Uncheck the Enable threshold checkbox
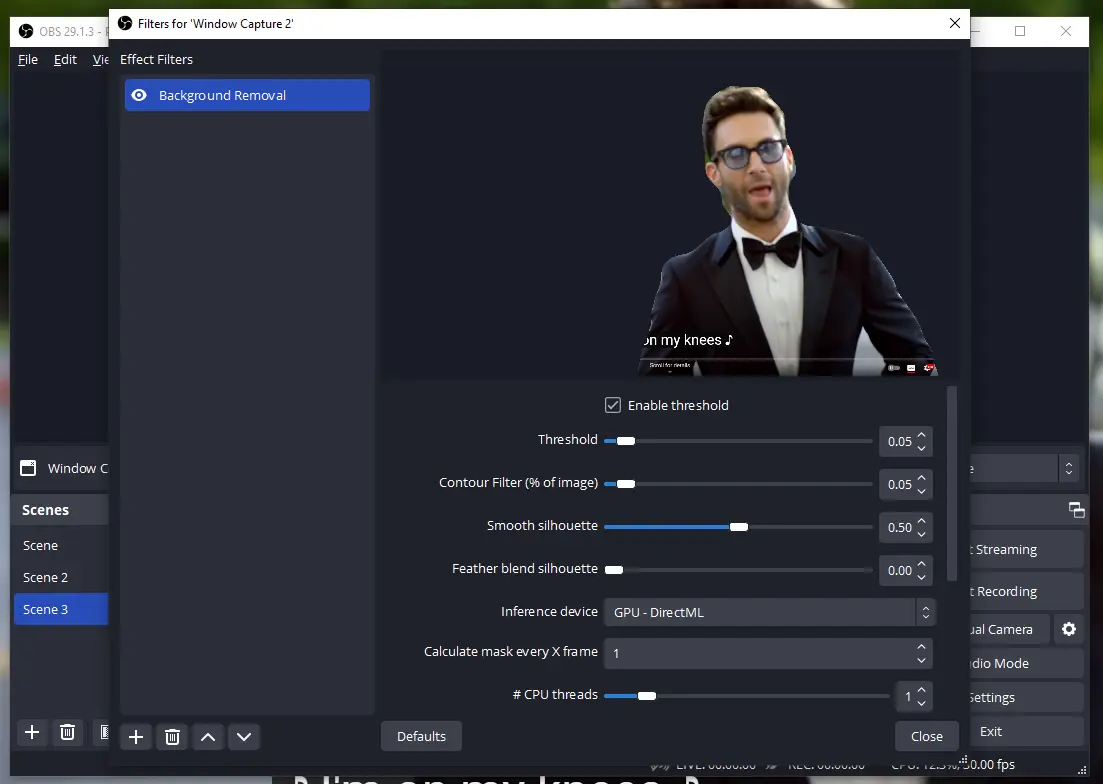Image resolution: width=1103 pixels, height=784 pixels. tap(612, 405)
